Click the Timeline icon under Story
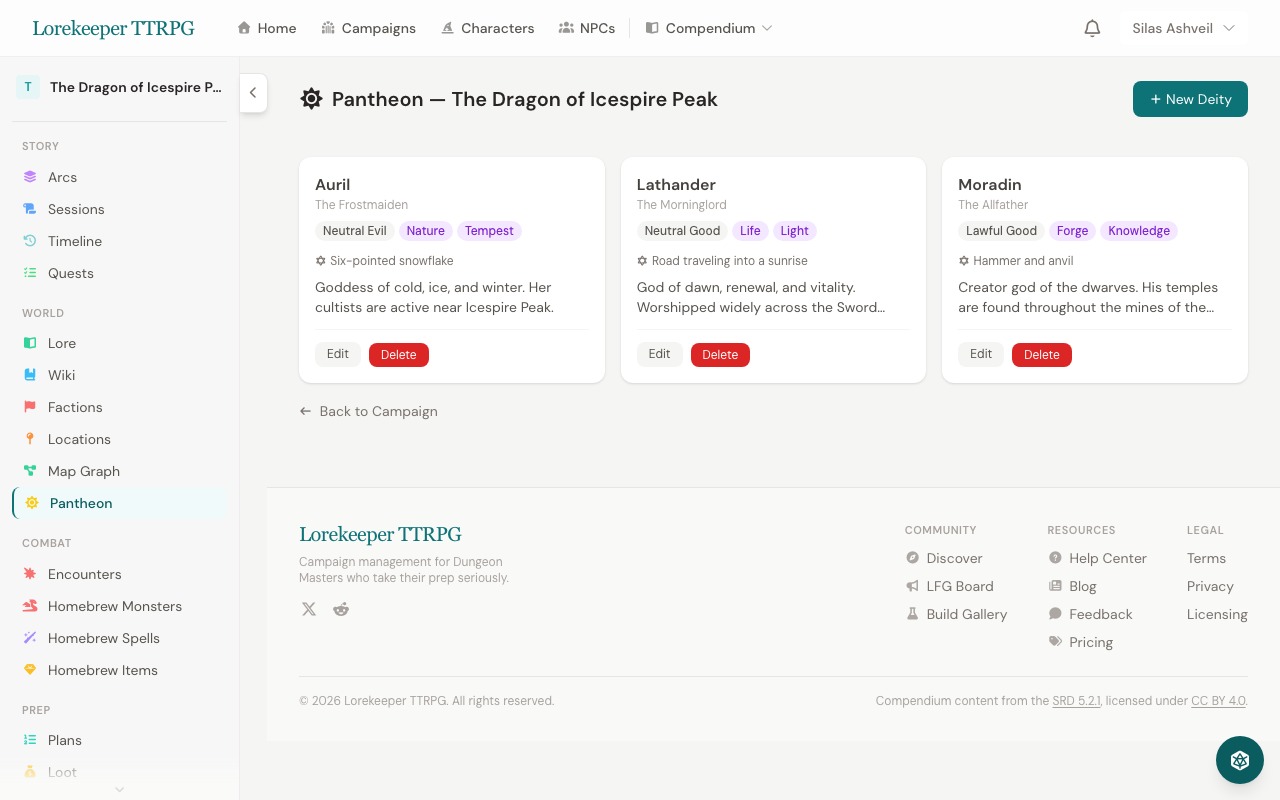This screenshot has width=1280, height=800. point(30,241)
